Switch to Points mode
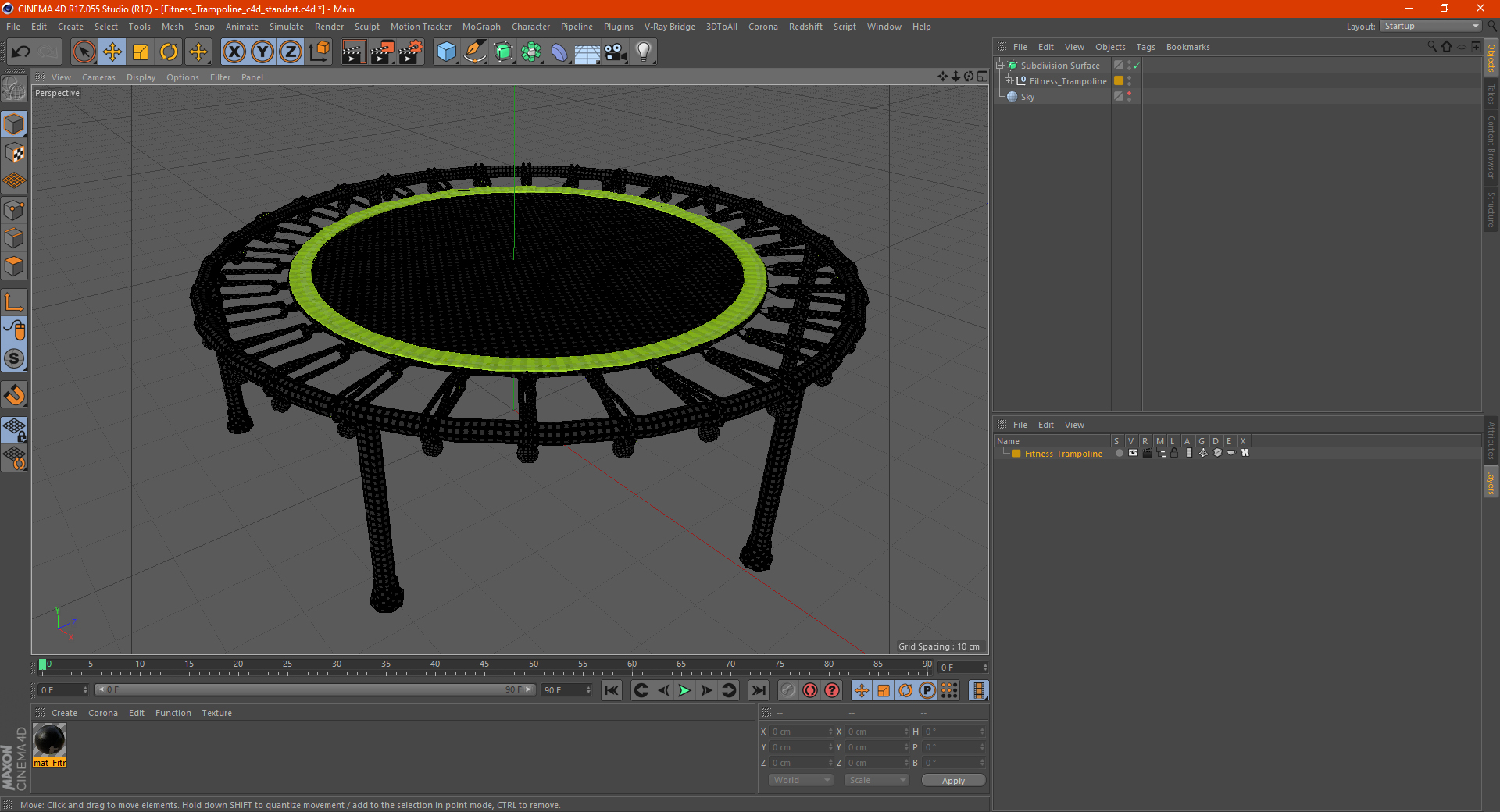The width and height of the screenshot is (1500, 812). (14, 210)
